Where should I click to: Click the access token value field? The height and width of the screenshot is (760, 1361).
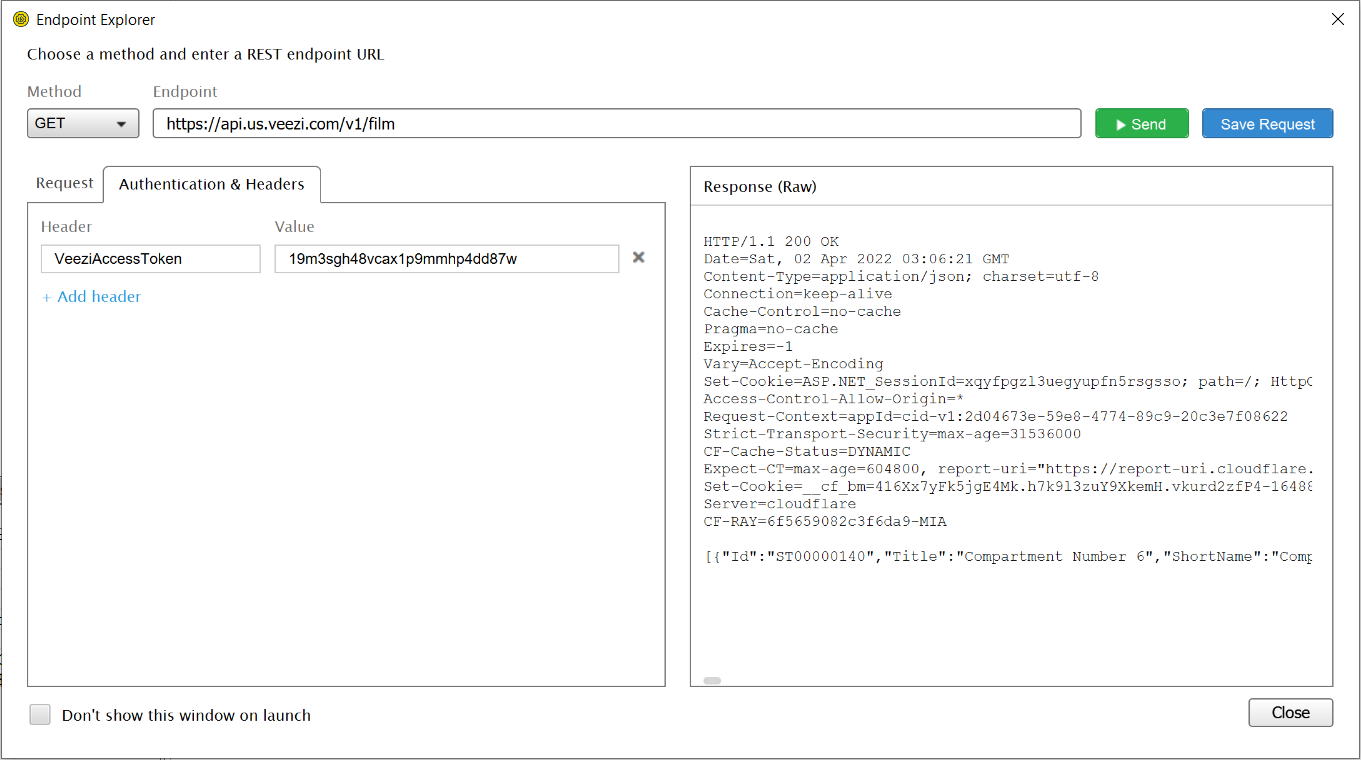point(446,259)
